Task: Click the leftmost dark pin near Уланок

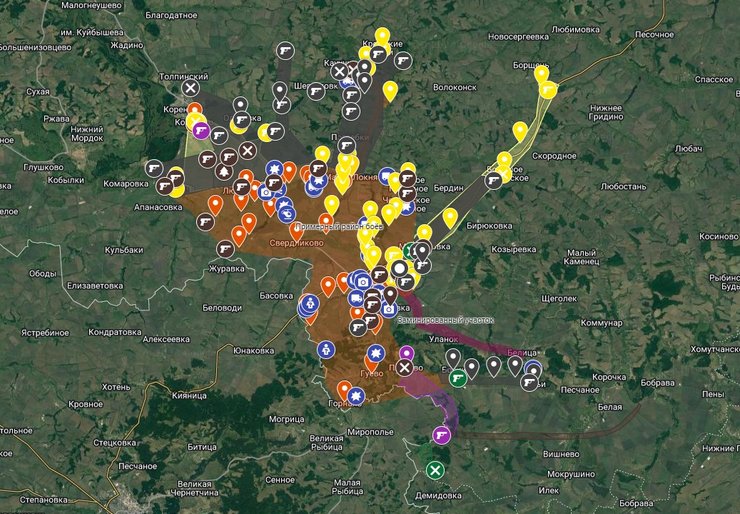Action: pyautogui.click(x=452, y=356)
